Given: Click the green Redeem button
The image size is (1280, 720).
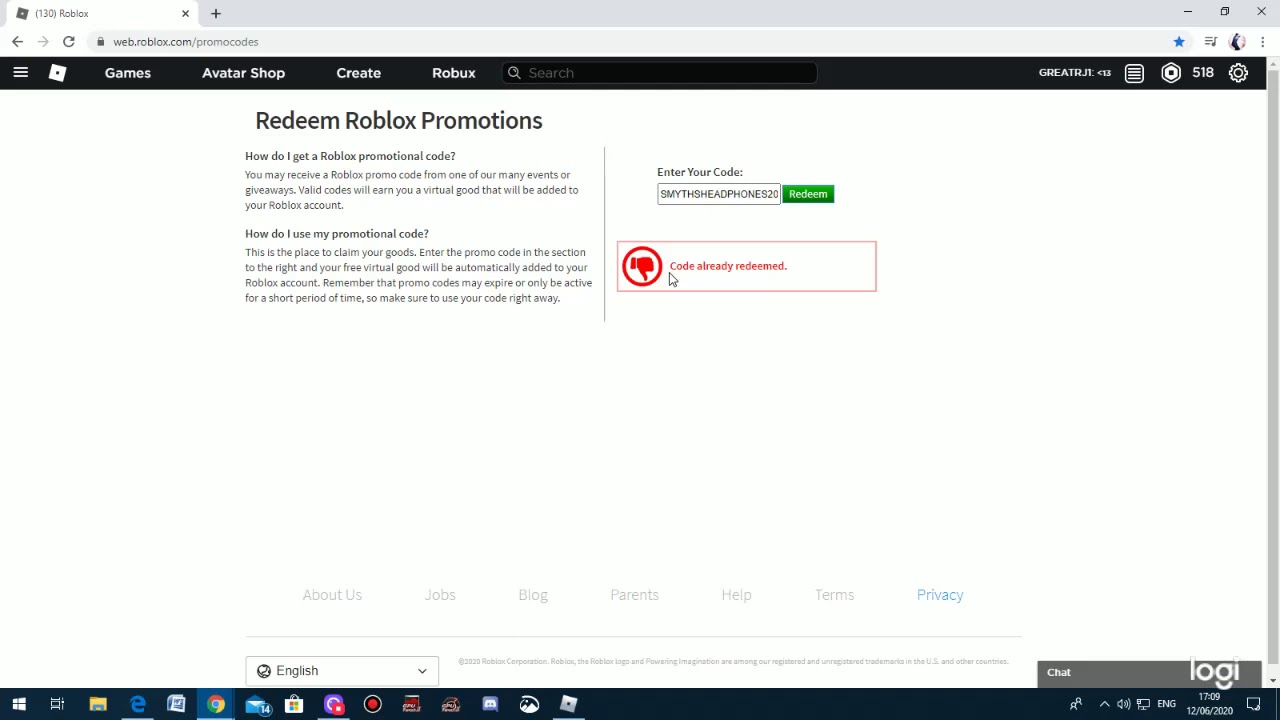Looking at the screenshot, I should (808, 194).
